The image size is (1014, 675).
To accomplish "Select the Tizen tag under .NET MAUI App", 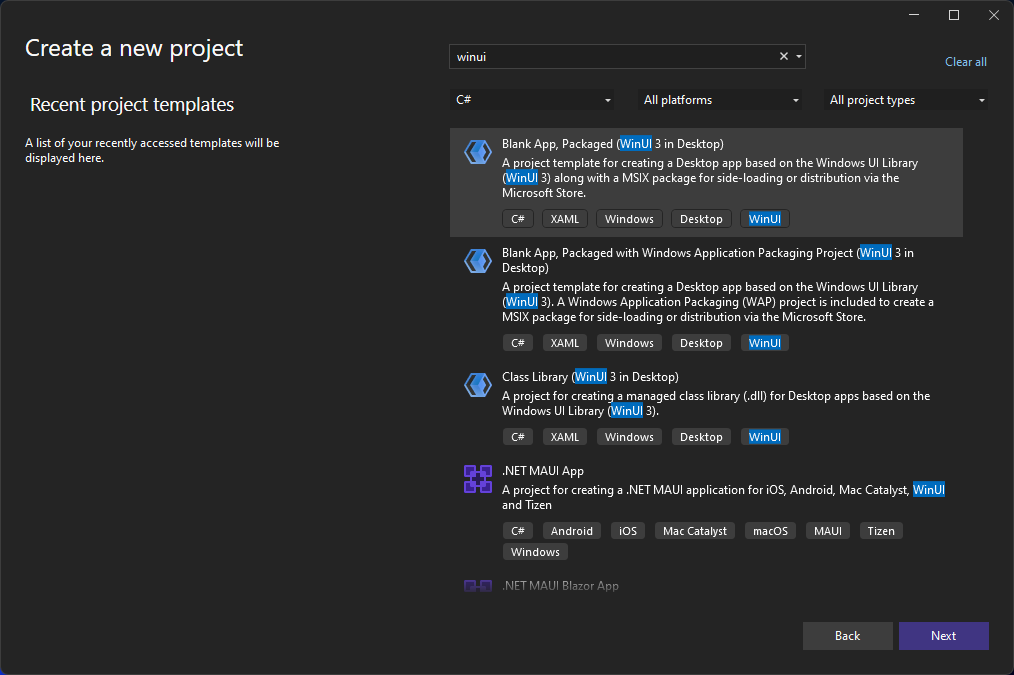I will click(x=880, y=530).
